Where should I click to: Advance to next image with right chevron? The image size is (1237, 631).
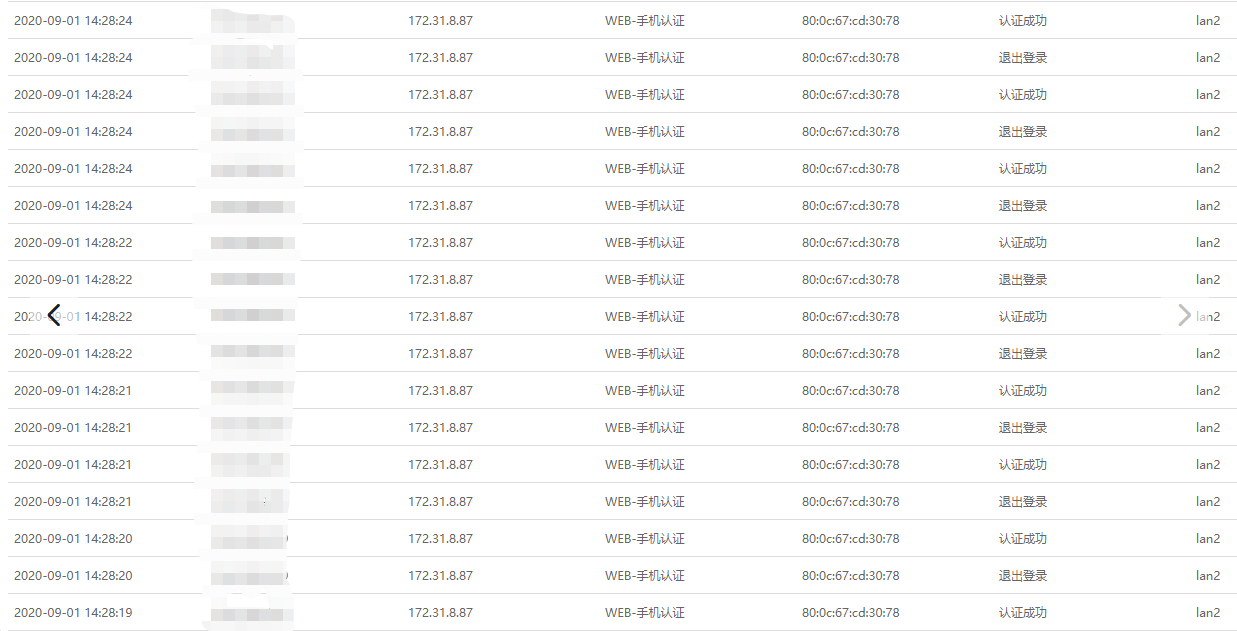tap(1184, 316)
